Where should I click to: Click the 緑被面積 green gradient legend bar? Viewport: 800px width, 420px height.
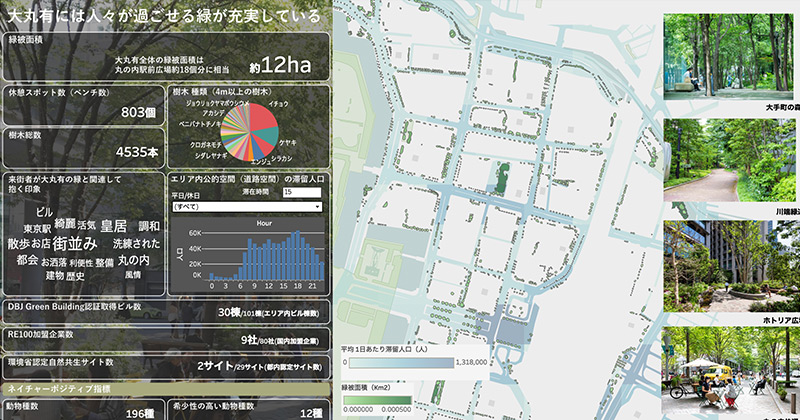tap(376, 401)
